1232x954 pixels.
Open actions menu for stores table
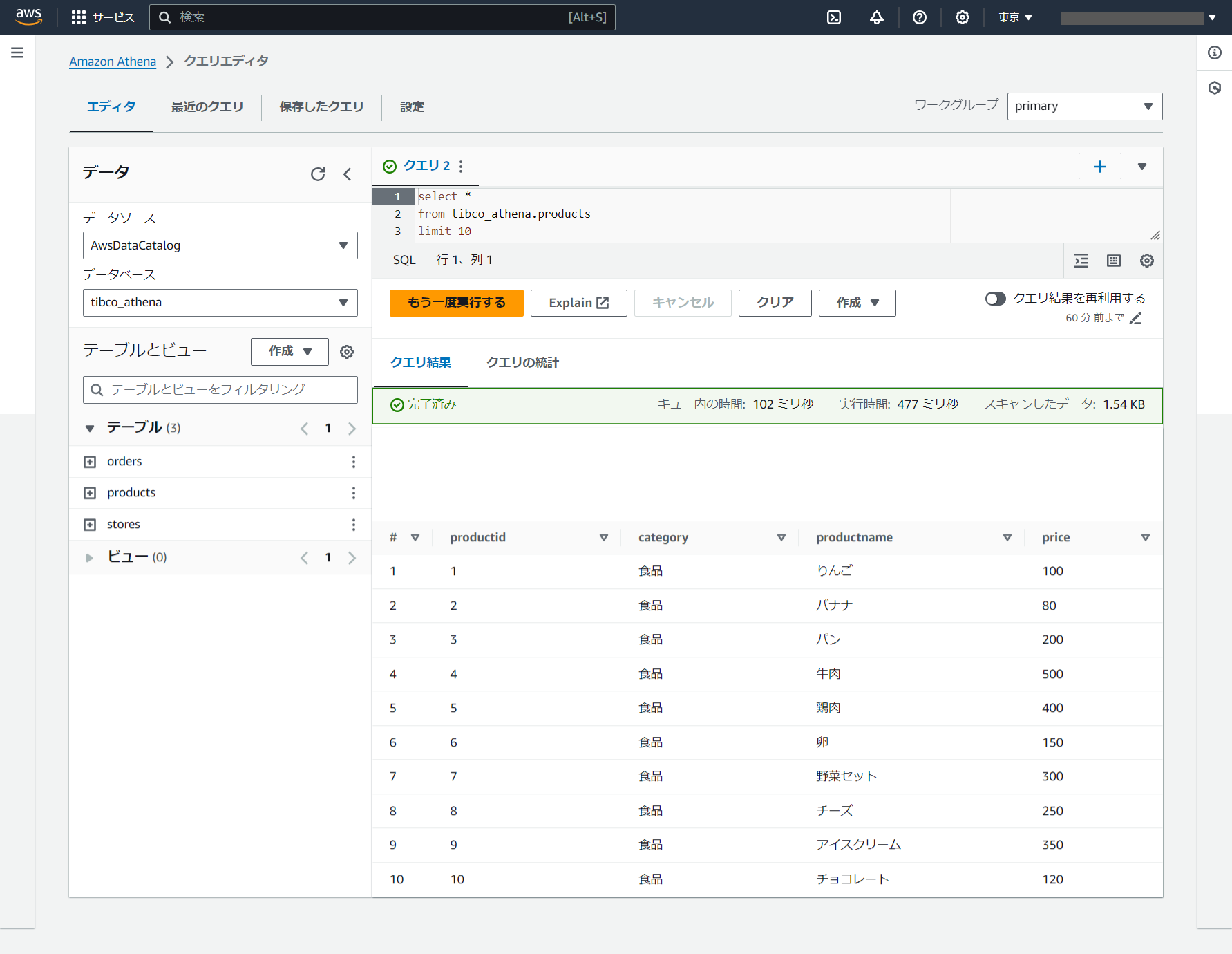(354, 525)
